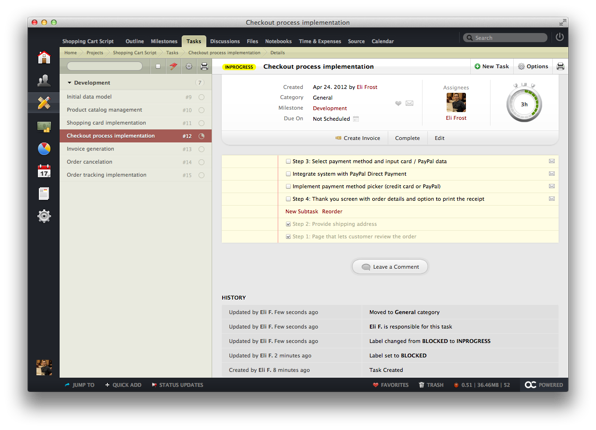Image resolution: width=596 pixels, height=430 pixels.
Task: Click envelope icon for PayPal Direct Payment subtask
Action: pos(552,174)
